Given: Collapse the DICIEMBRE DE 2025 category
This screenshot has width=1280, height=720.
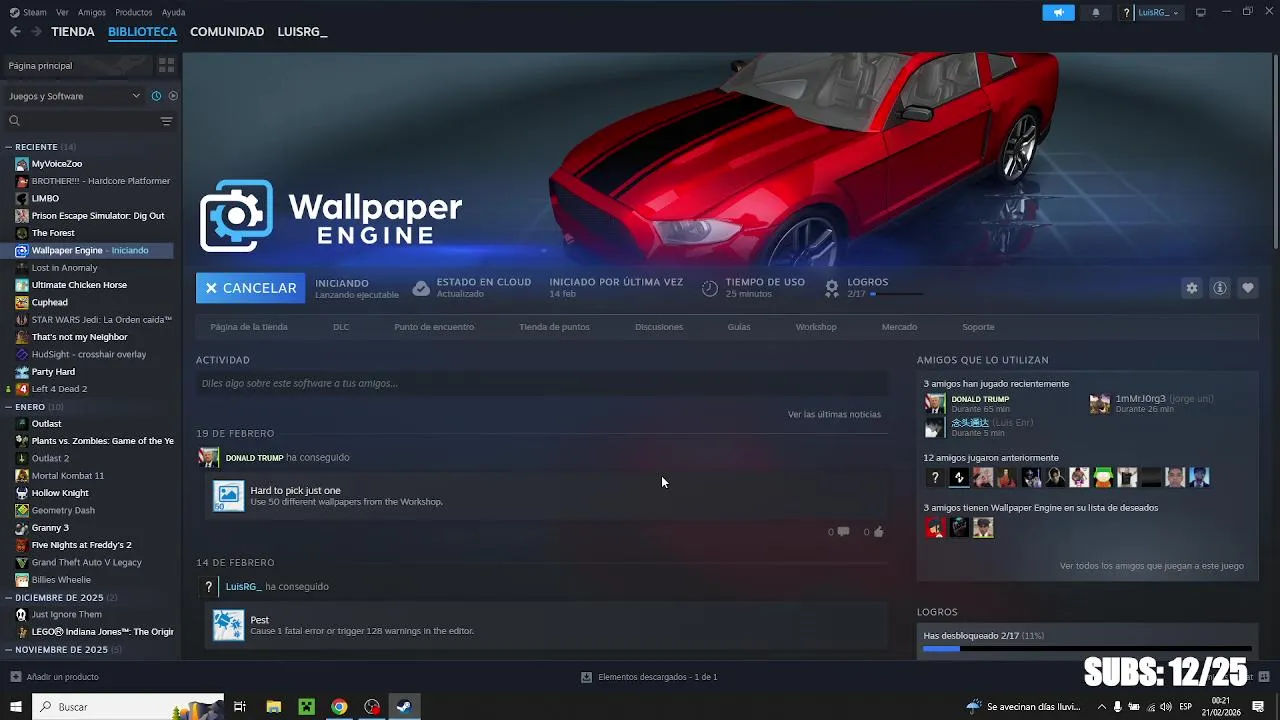Looking at the screenshot, I should click(x=8, y=597).
